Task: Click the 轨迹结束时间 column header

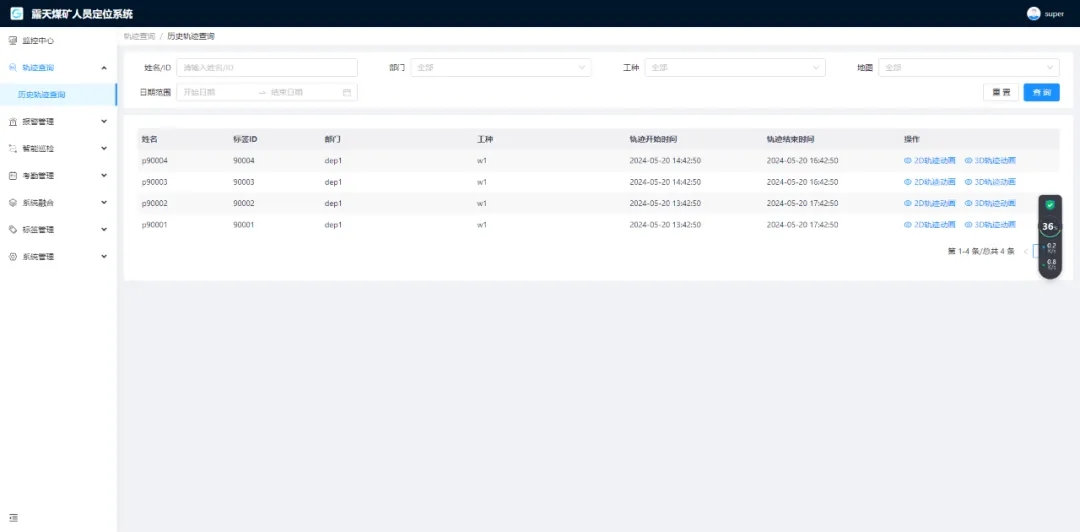Action: 791,139
